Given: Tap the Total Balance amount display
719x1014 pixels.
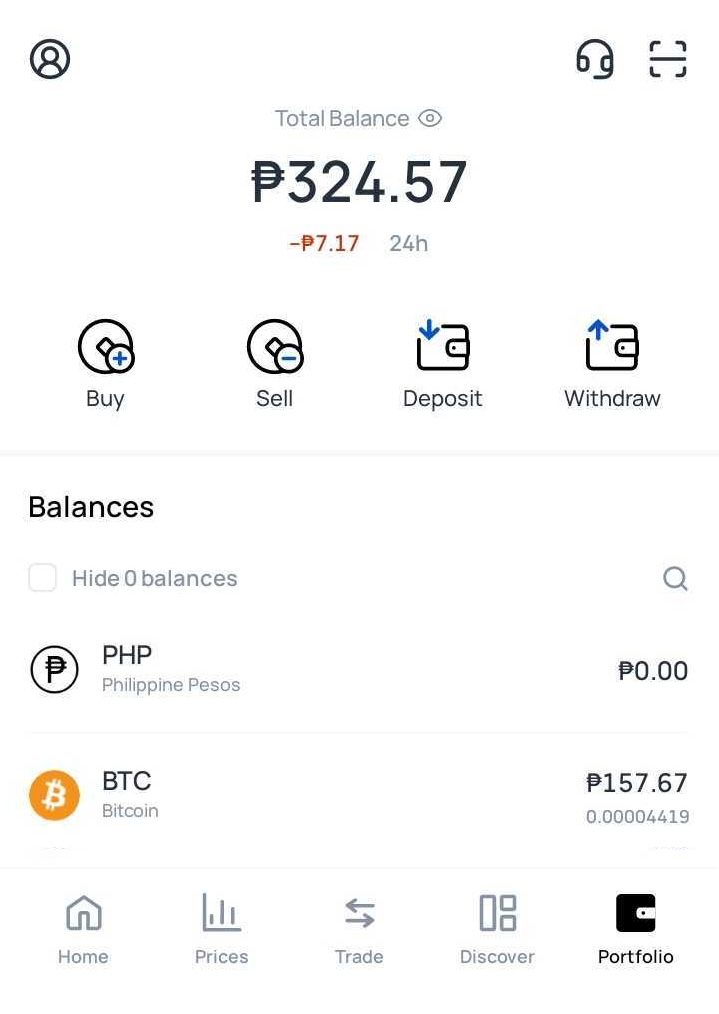Looking at the screenshot, I should (359, 181).
